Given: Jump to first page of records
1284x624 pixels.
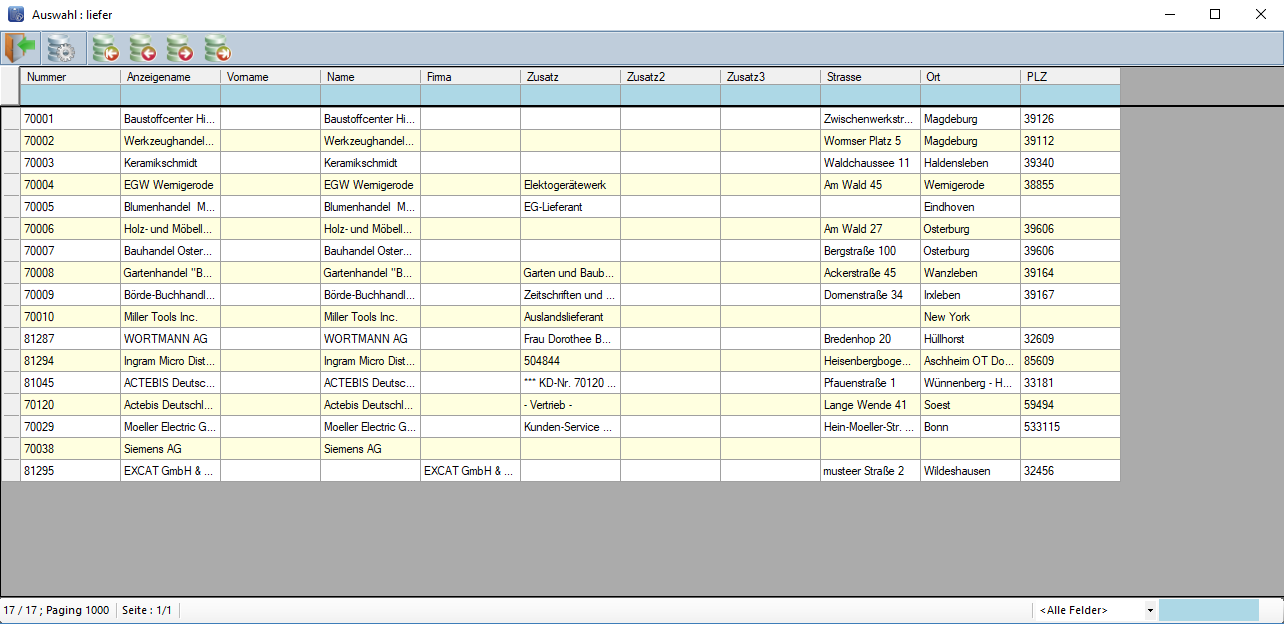Looking at the screenshot, I should pyautogui.click(x=104, y=48).
